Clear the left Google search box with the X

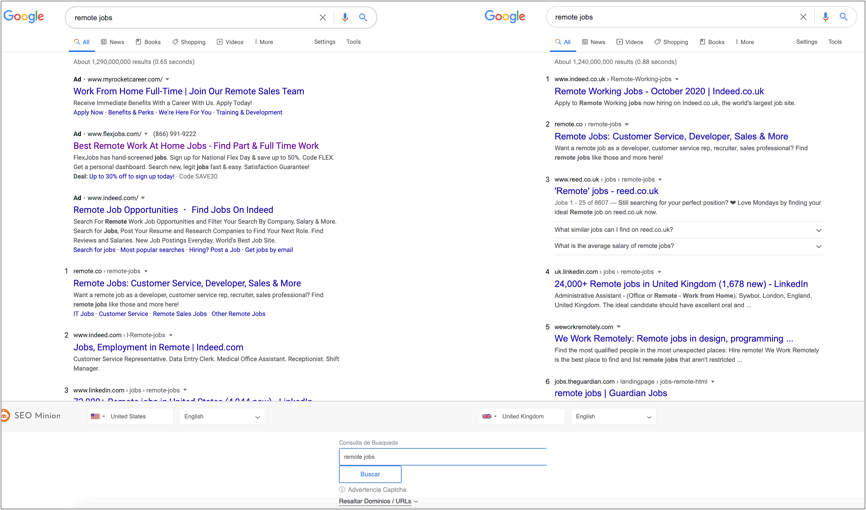coord(322,17)
